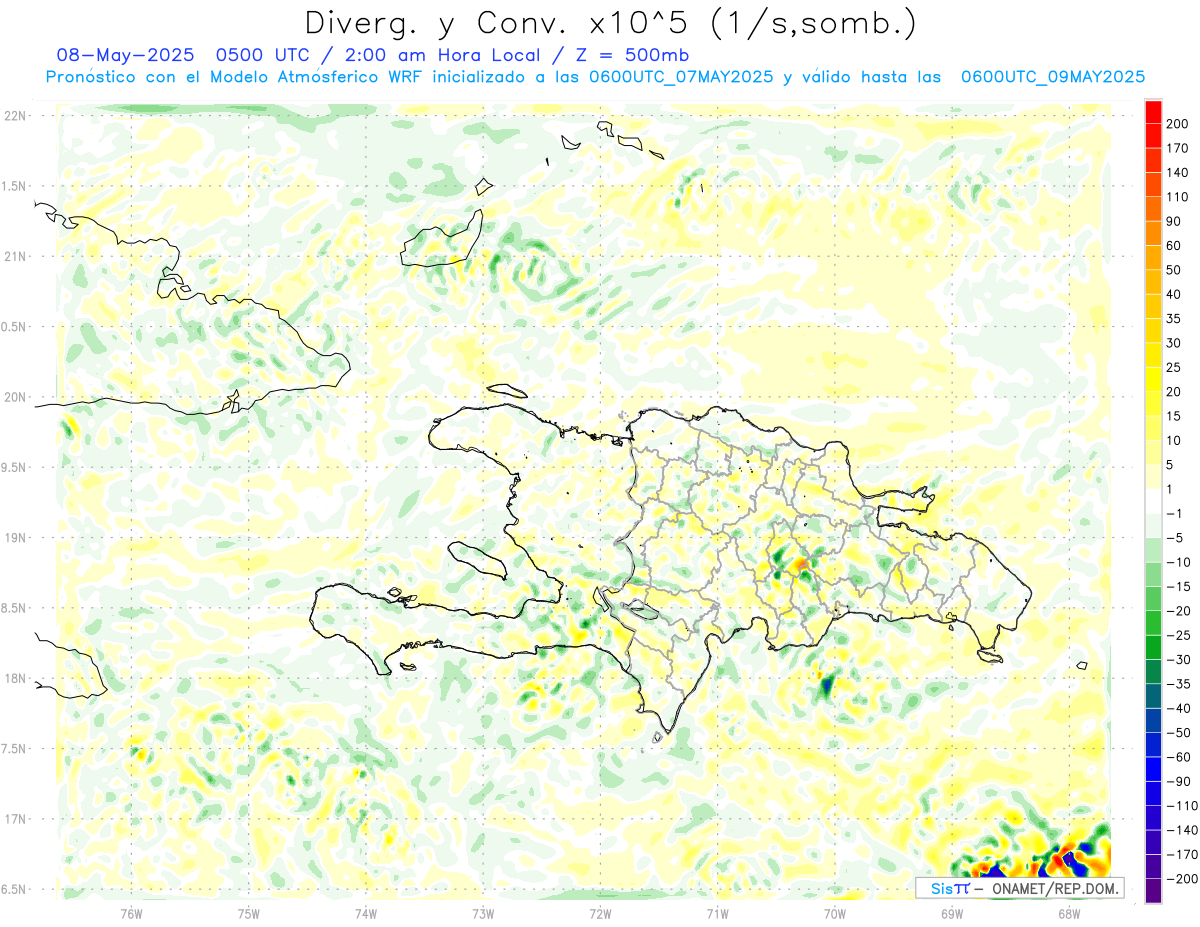Click the '74W' longitude label
The image size is (1200, 927).
pos(366,913)
